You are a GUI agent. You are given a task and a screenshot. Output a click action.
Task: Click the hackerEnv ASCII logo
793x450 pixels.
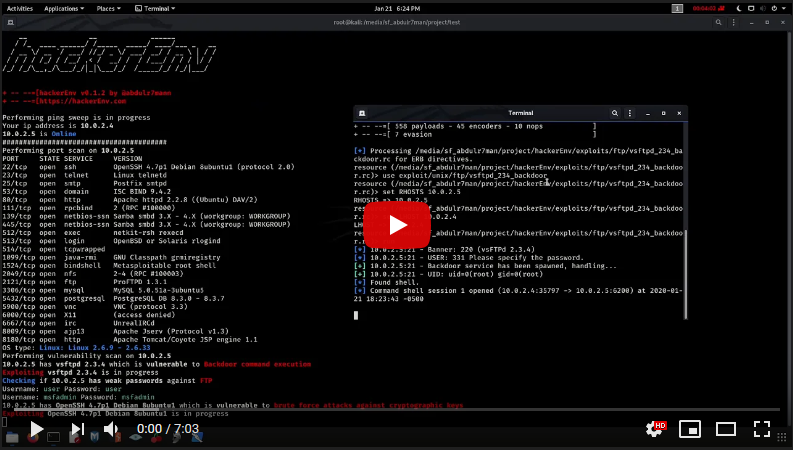pos(110,55)
